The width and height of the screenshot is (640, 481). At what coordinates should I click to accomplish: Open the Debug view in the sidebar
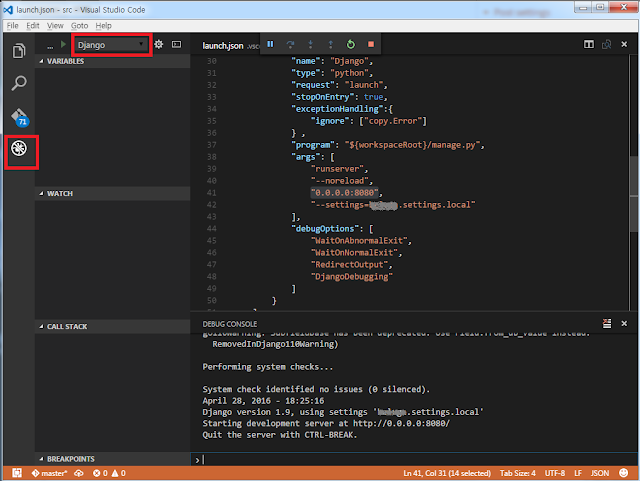tap(19, 148)
